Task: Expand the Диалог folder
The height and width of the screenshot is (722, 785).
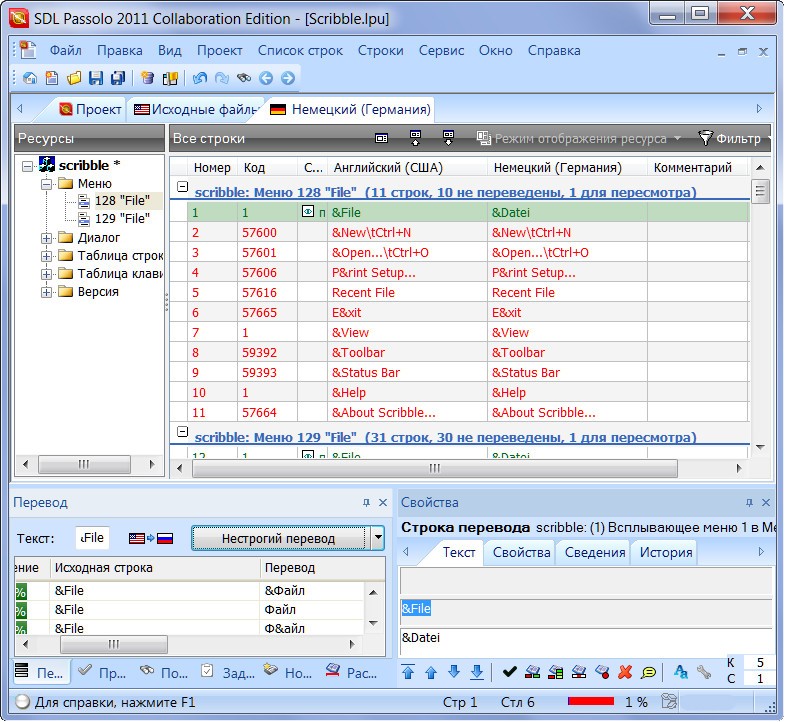Action: (47, 238)
